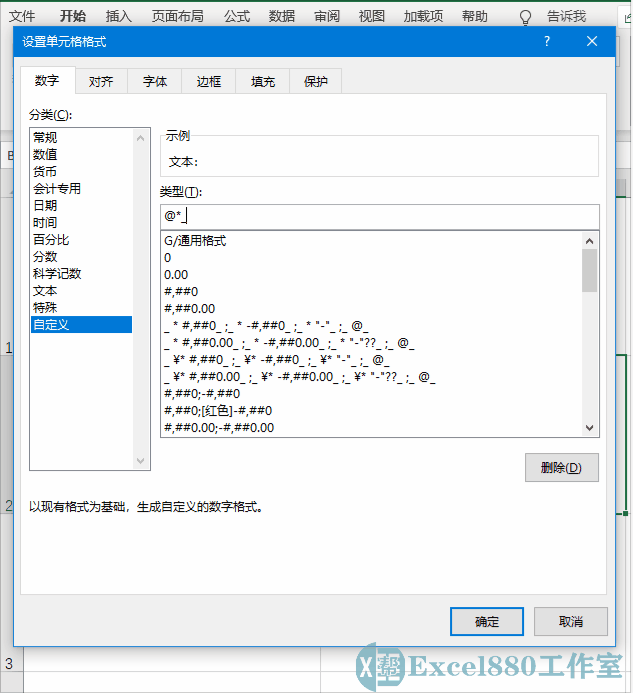
Task: Click the 类型 format code input field
Action: pos(380,216)
